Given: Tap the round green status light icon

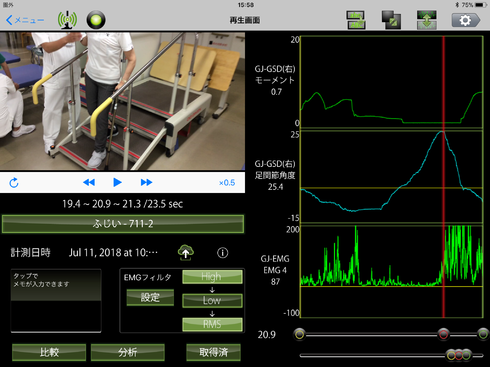Looking at the screenshot, I should 96,20.
